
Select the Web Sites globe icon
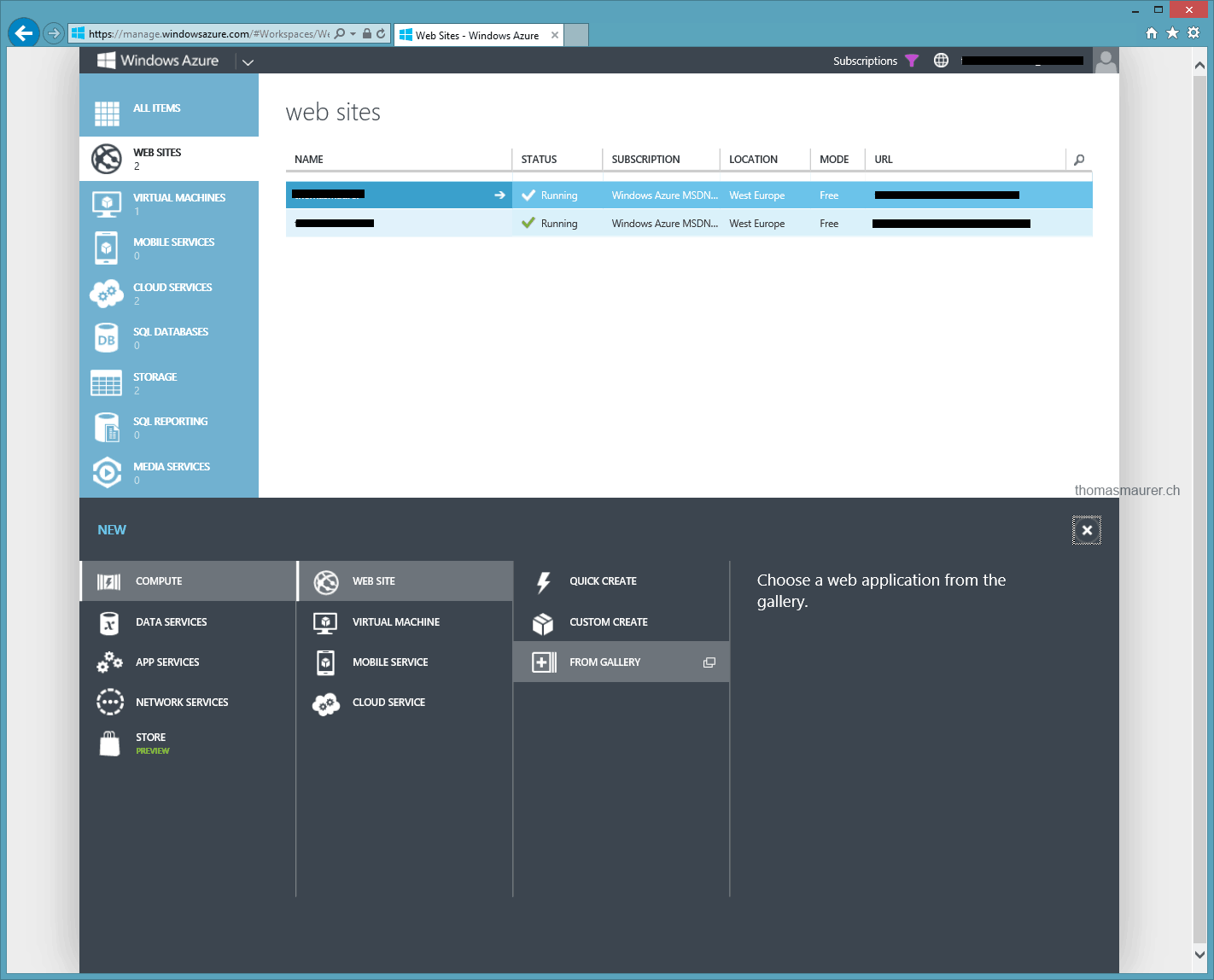[107, 159]
